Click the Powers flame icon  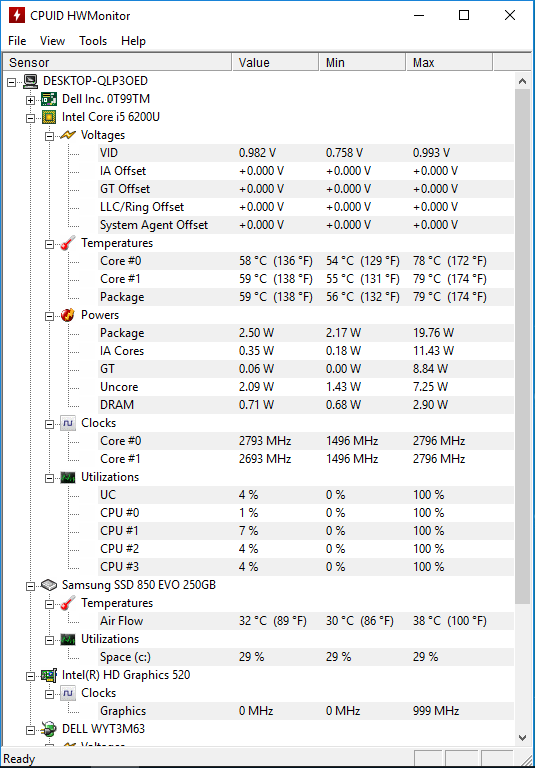[x=68, y=315]
